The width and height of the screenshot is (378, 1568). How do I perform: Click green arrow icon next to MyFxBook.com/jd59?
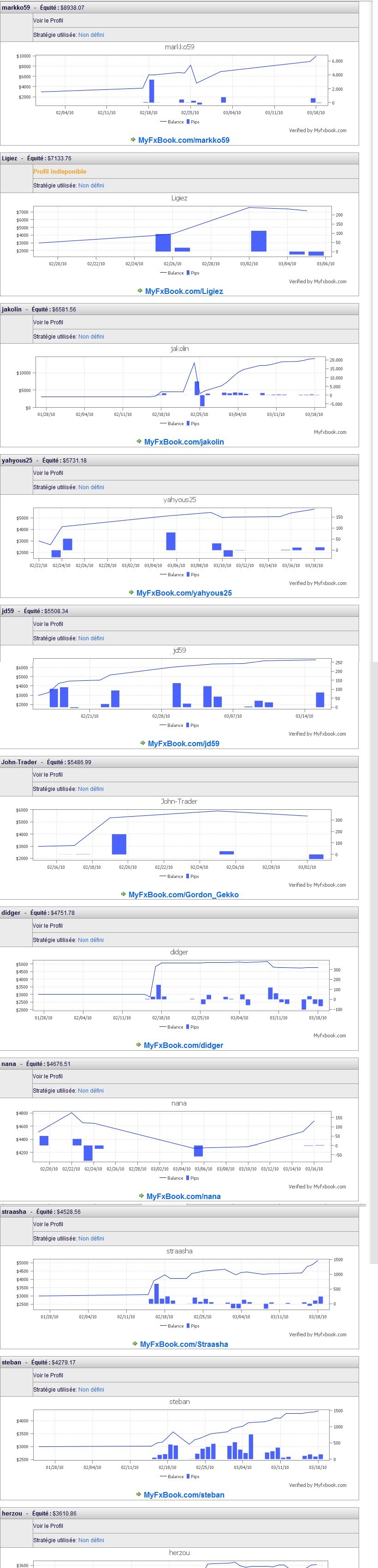(x=142, y=743)
